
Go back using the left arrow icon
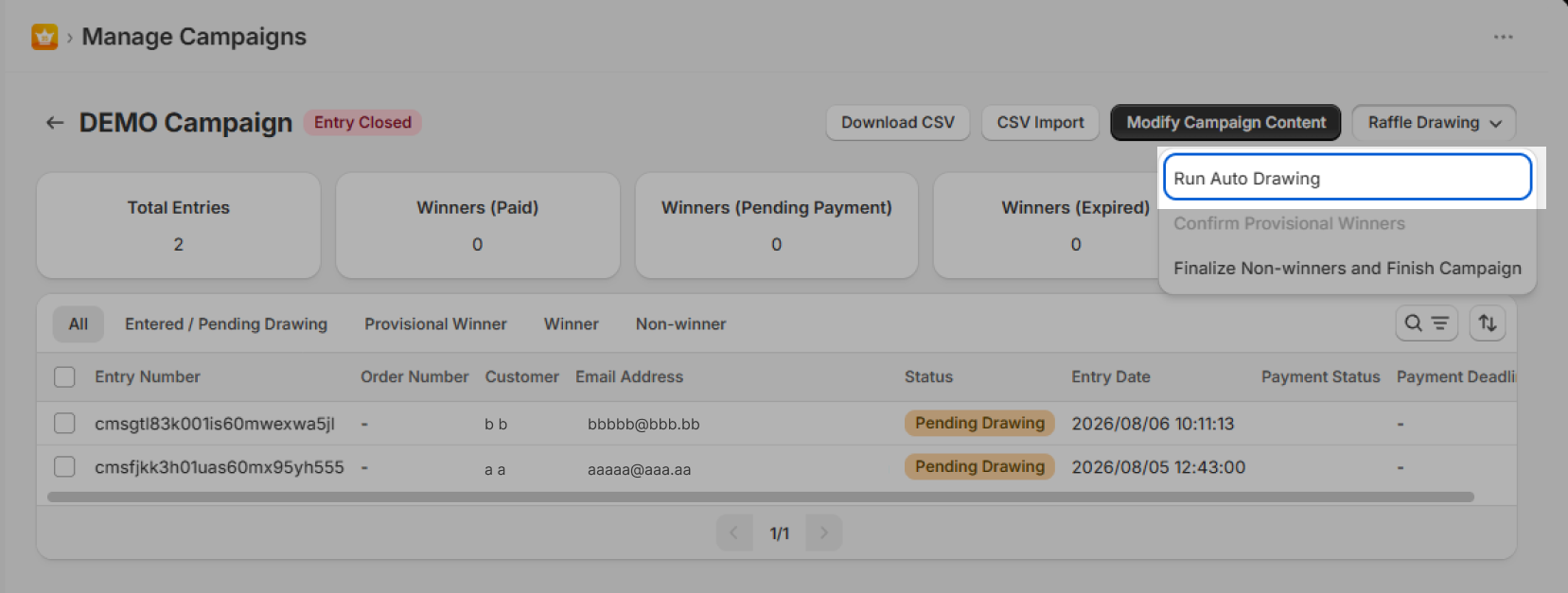(x=55, y=123)
